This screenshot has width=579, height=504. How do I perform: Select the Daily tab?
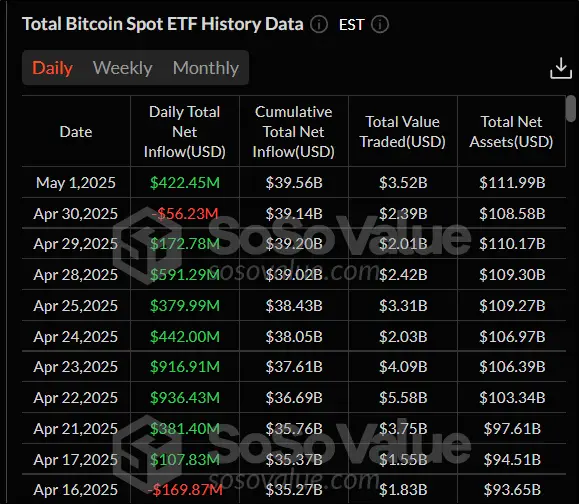(52, 68)
